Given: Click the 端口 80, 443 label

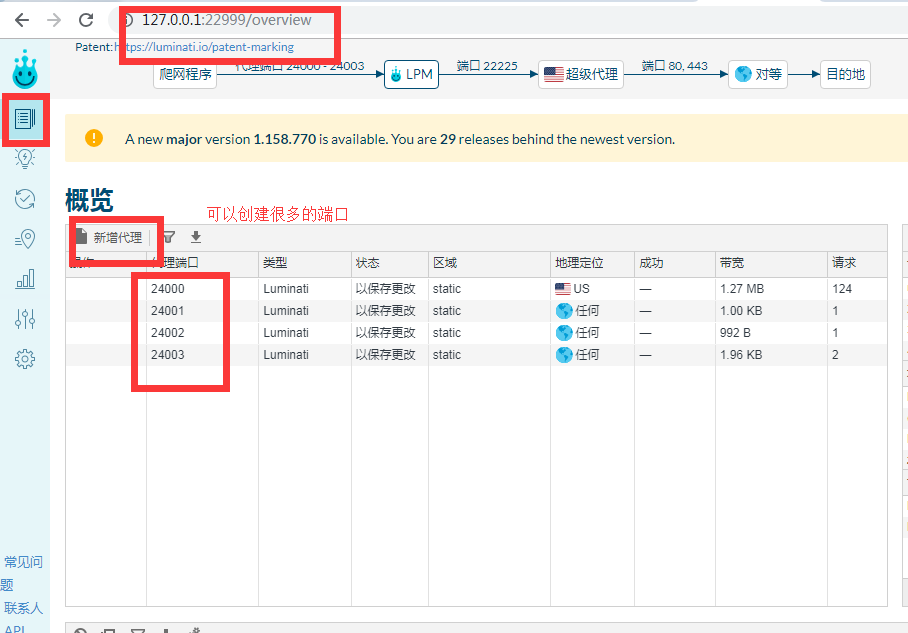Looking at the screenshot, I should 675,66.
